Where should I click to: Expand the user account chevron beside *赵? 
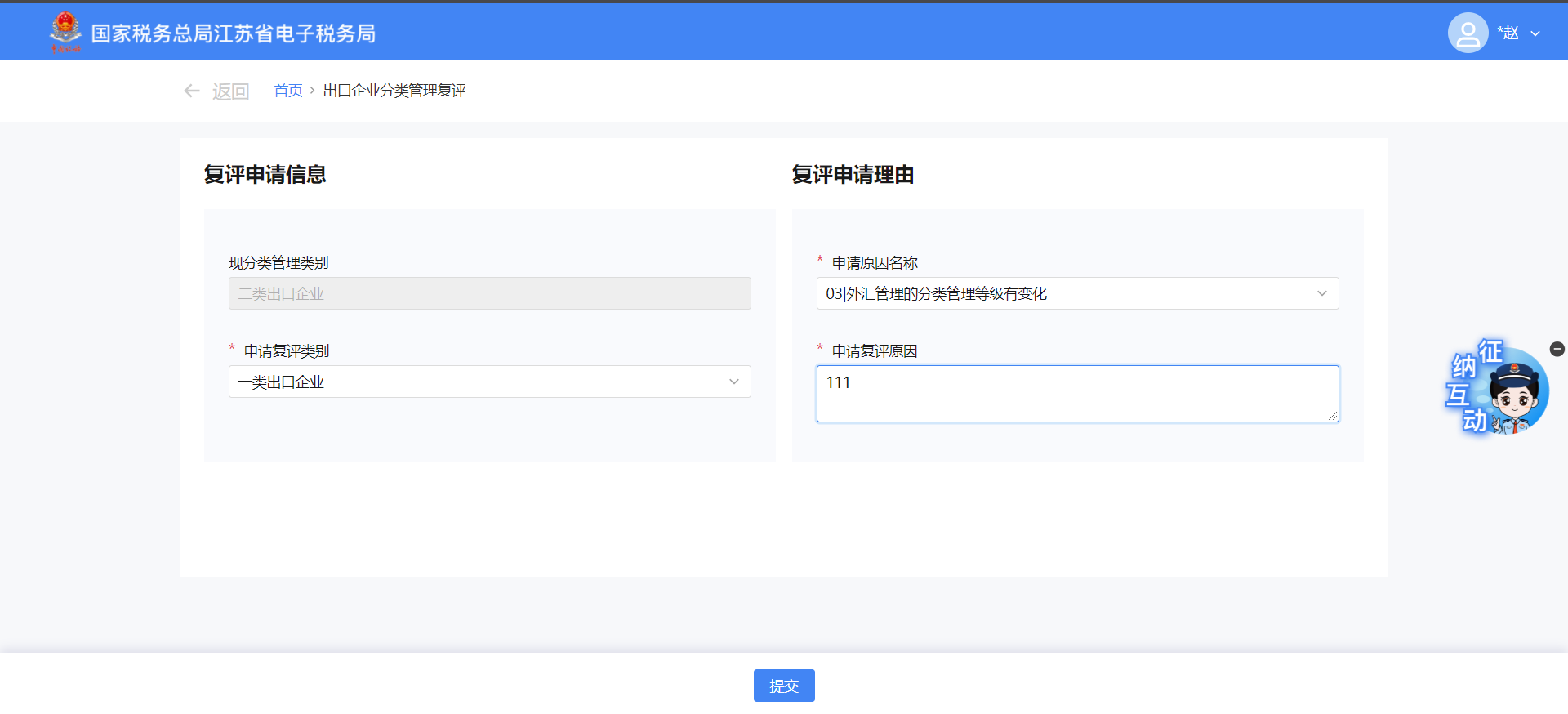[x=1535, y=33]
